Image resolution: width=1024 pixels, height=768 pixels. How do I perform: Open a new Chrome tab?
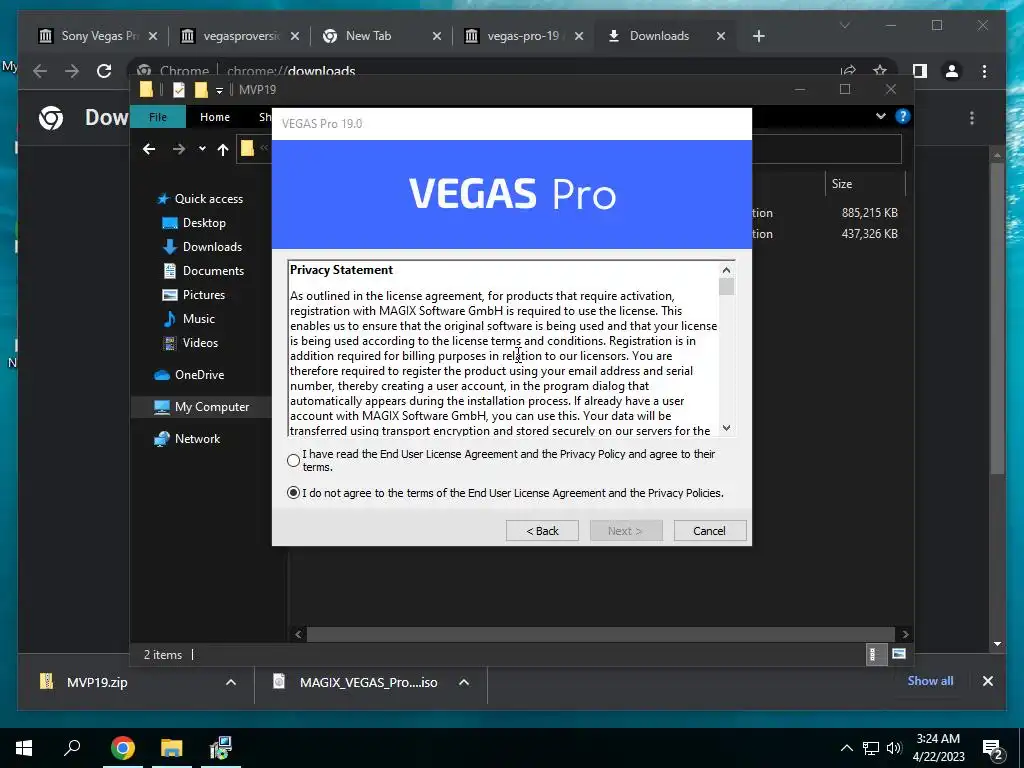coord(758,36)
